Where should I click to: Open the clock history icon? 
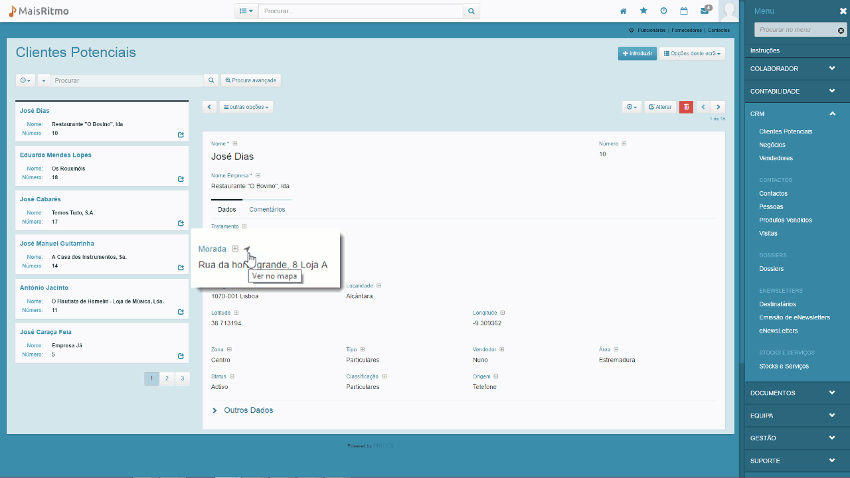click(x=664, y=11)
